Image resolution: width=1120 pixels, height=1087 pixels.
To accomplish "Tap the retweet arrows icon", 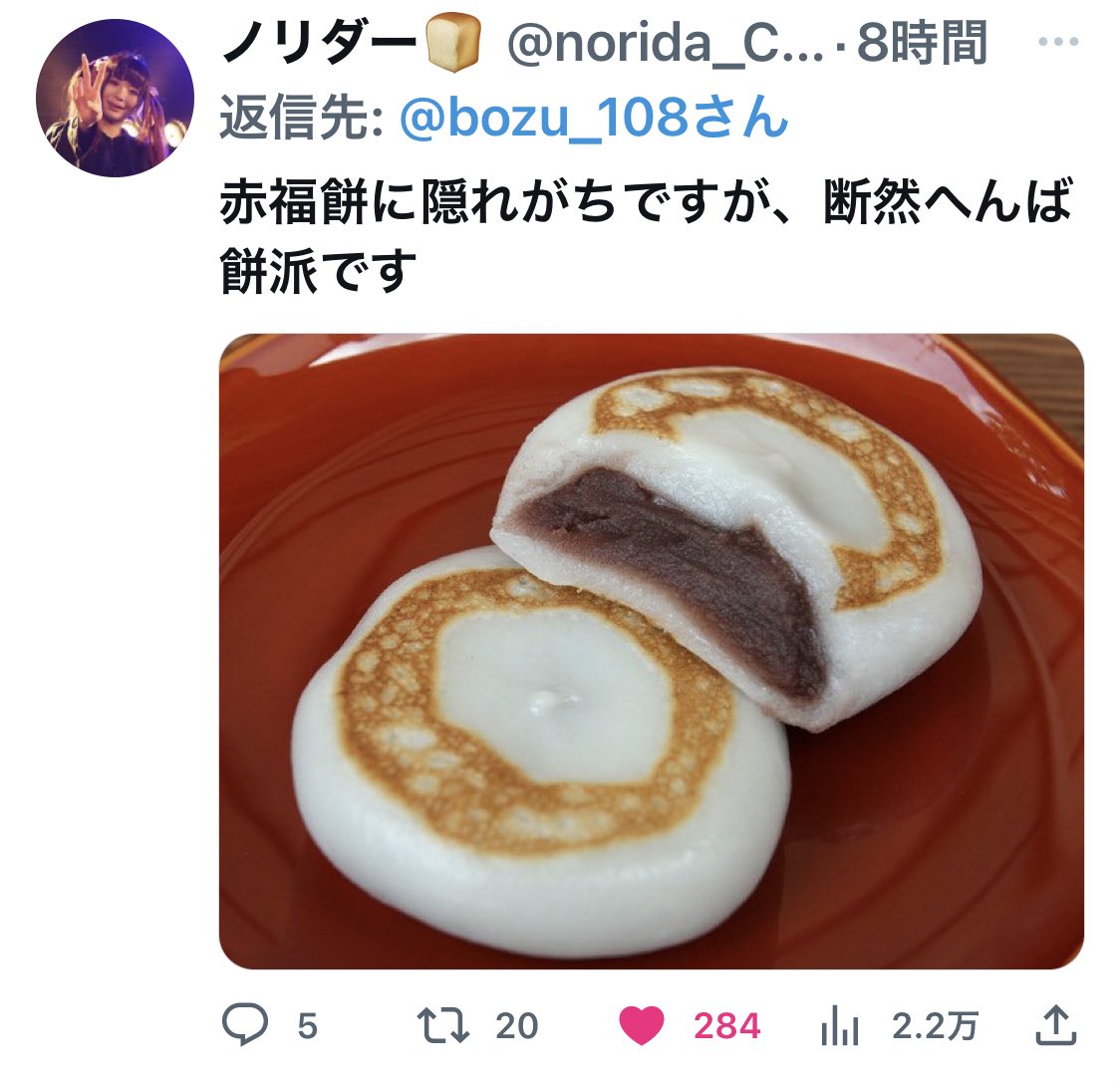I will point(442,1025).
